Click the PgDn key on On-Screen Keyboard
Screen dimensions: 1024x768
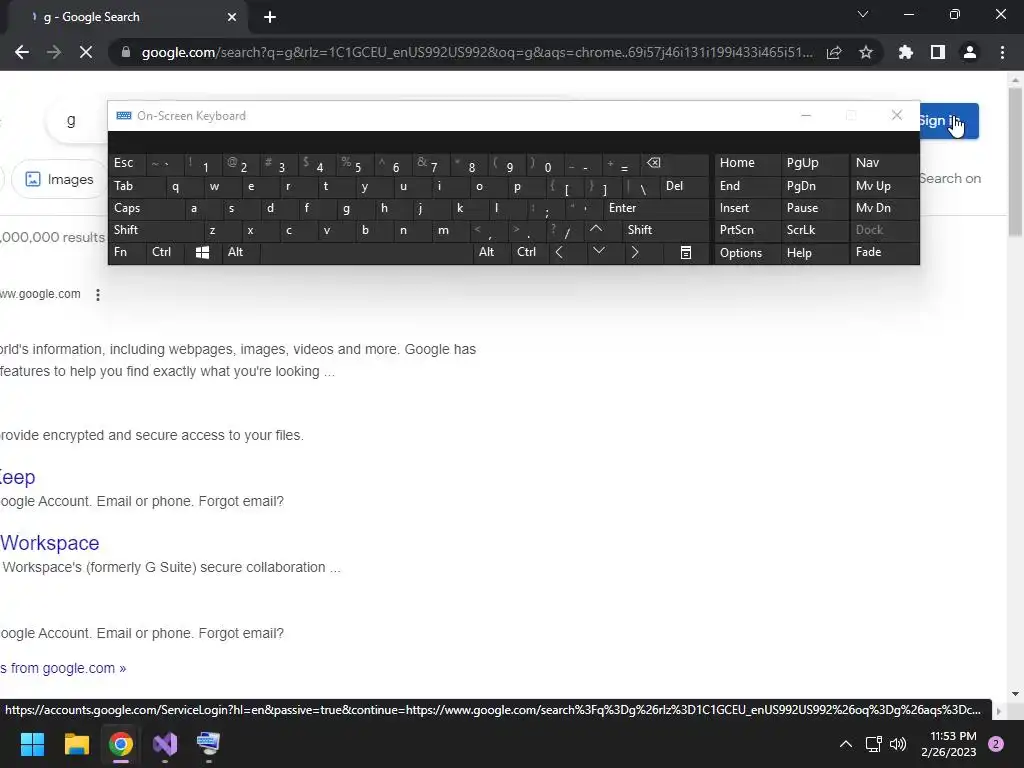point(814,186)
